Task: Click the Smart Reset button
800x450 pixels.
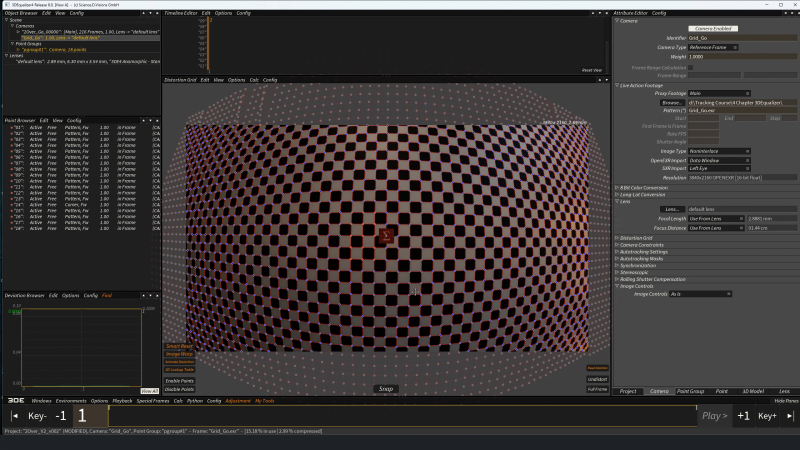Action: (179, 346)
